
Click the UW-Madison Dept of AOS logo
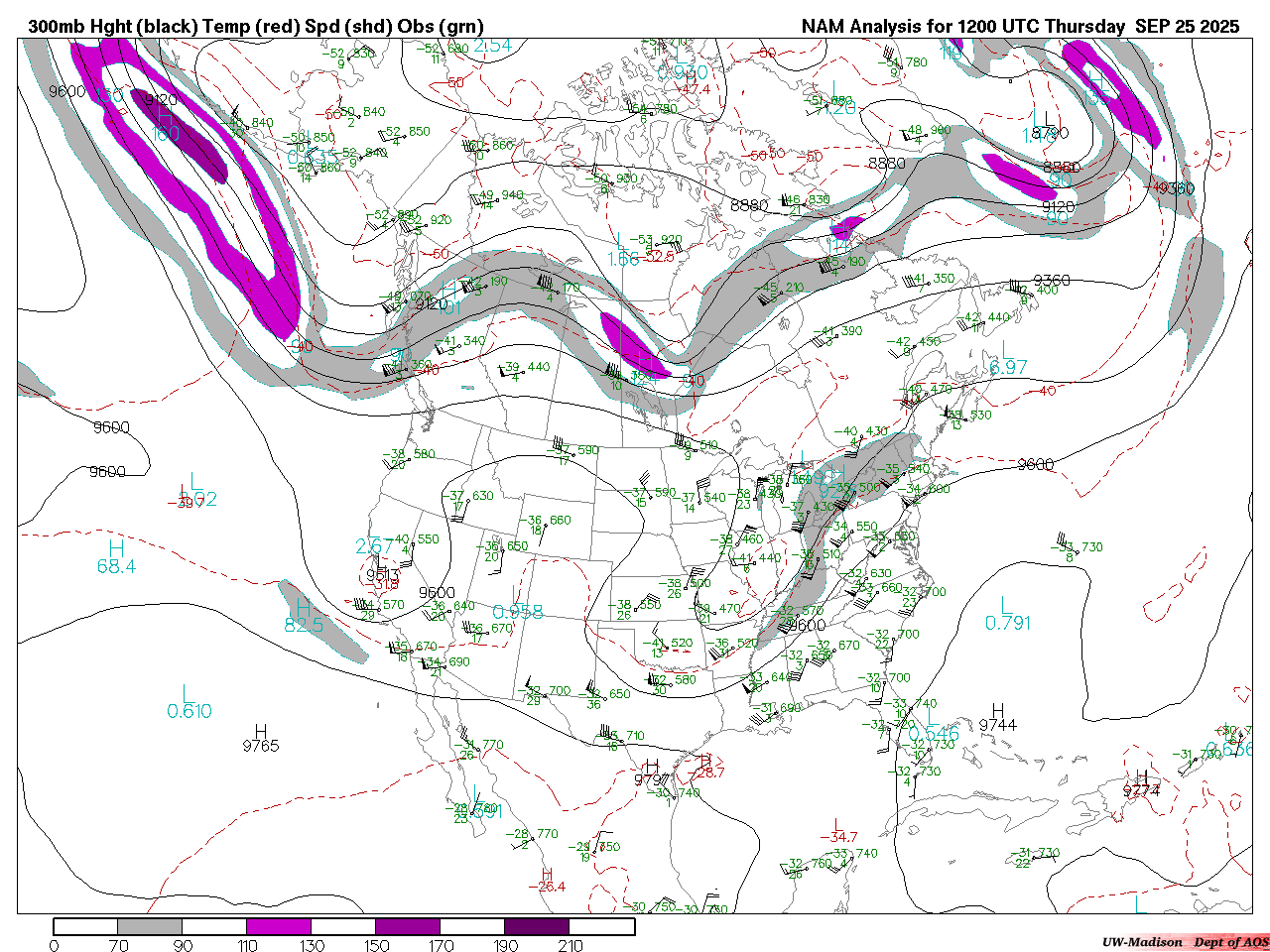tap(1185, 942)
